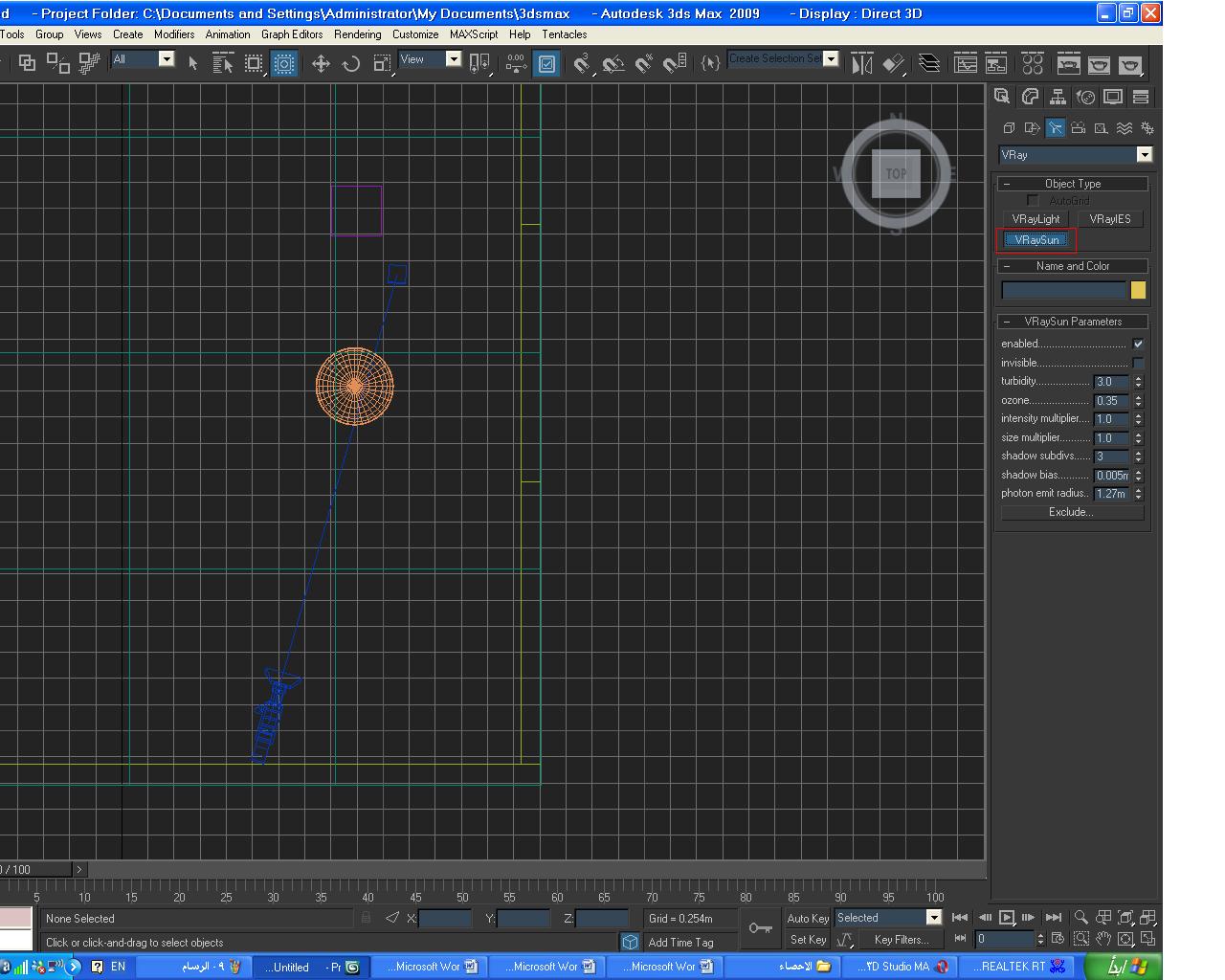Open the Rendering menu

[x=357, y=34]
